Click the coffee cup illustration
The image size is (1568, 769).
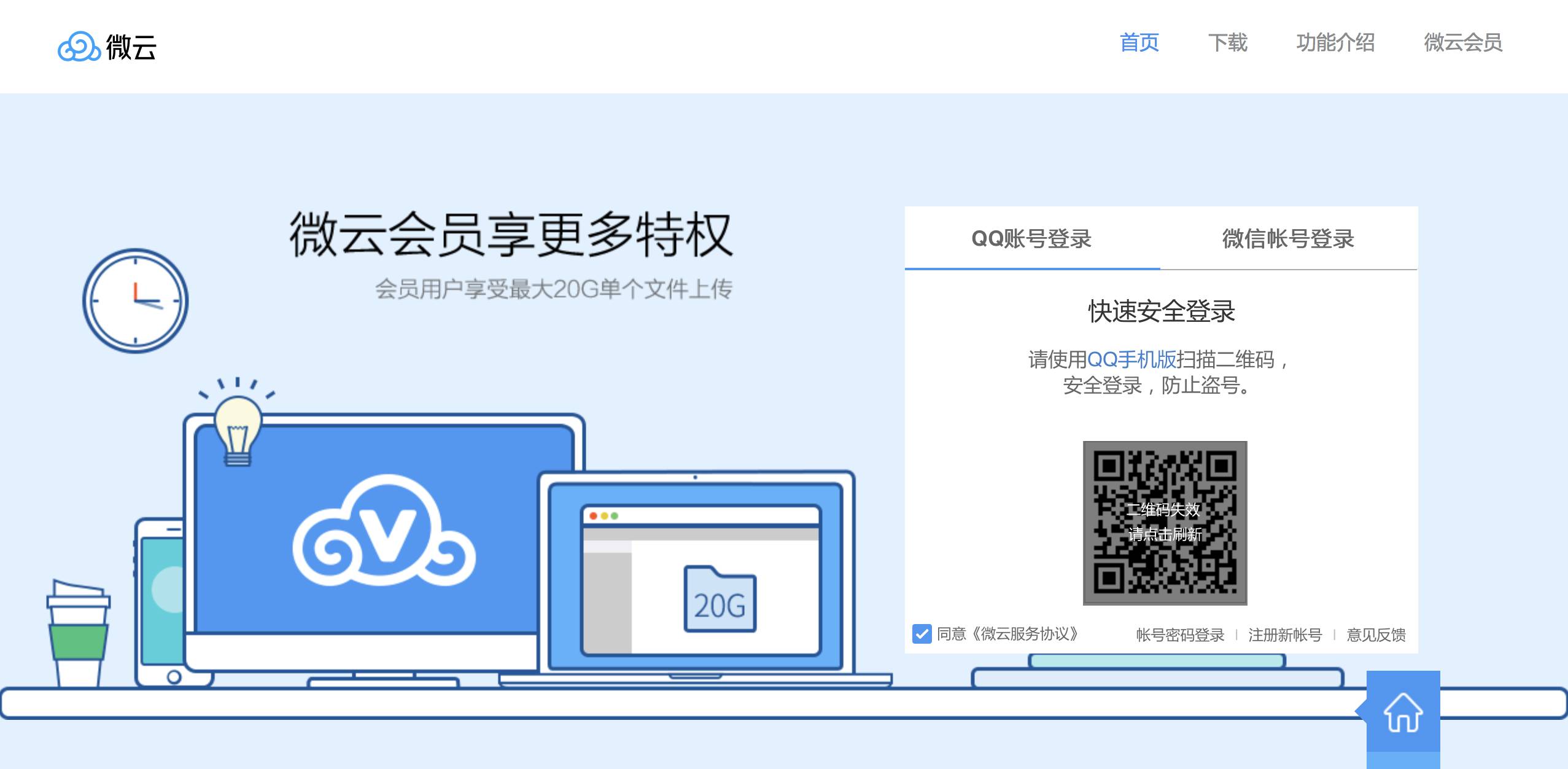pos(77,635)
